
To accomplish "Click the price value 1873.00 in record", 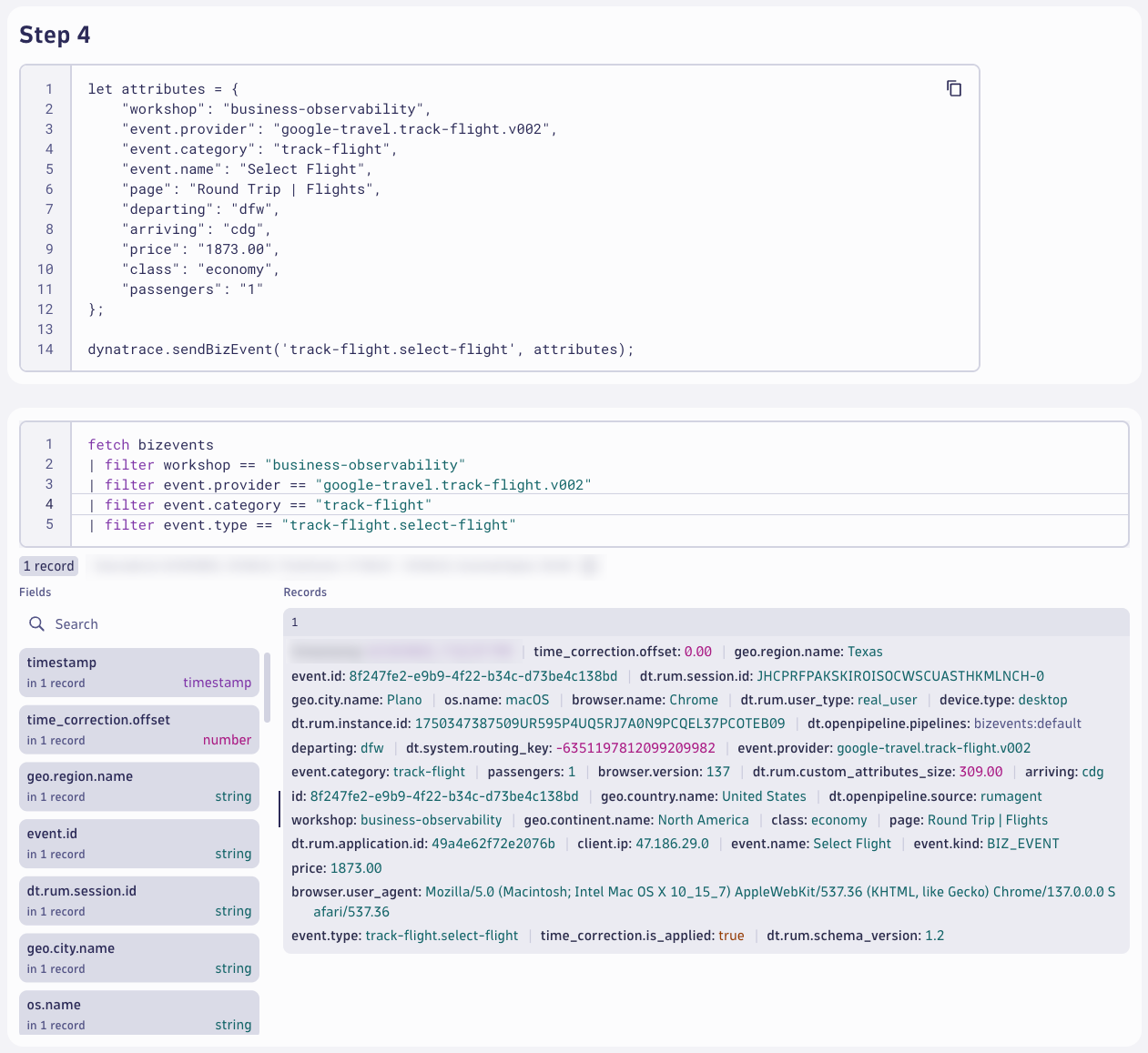I will point(356,868).
